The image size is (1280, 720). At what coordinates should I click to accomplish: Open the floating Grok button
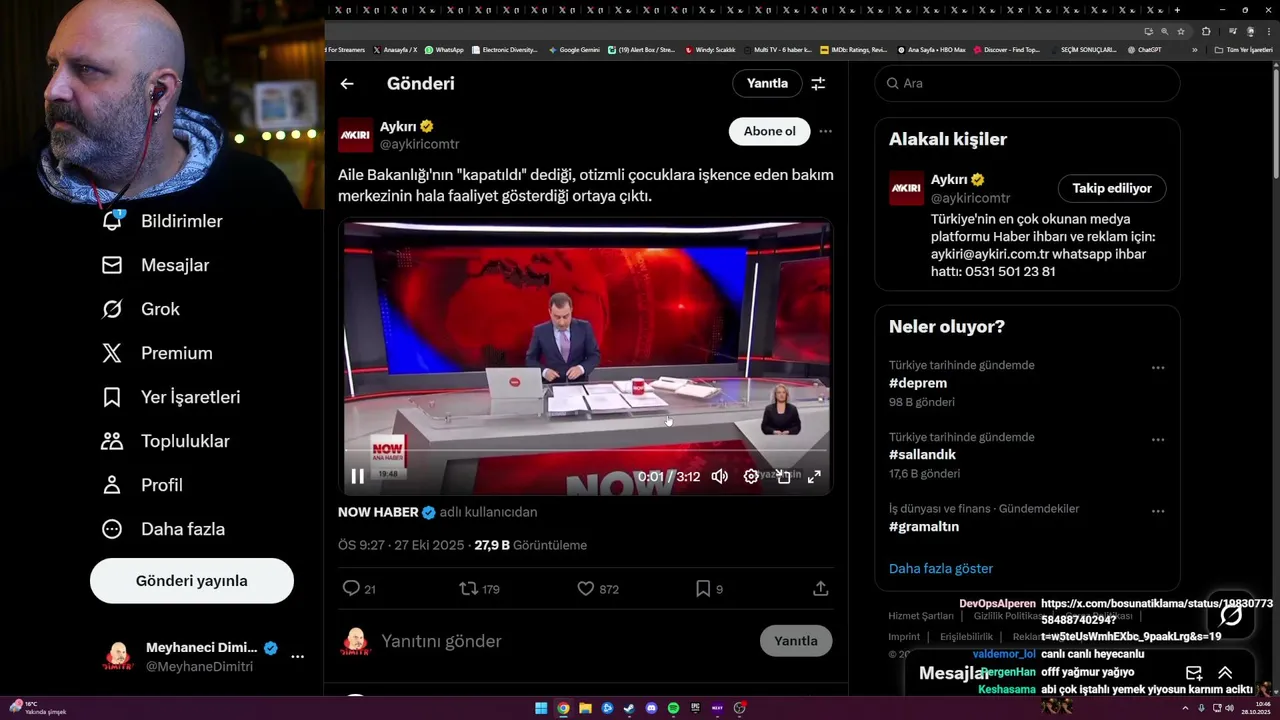point(1231,615)
